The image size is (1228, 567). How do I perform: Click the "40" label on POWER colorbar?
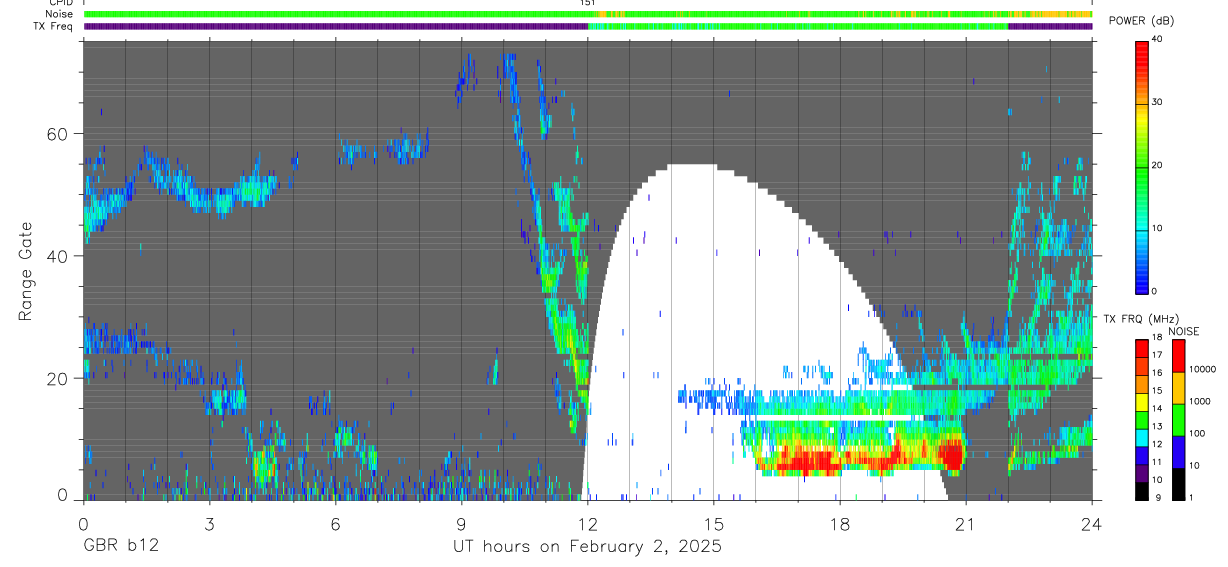(x=1157, y=39)
